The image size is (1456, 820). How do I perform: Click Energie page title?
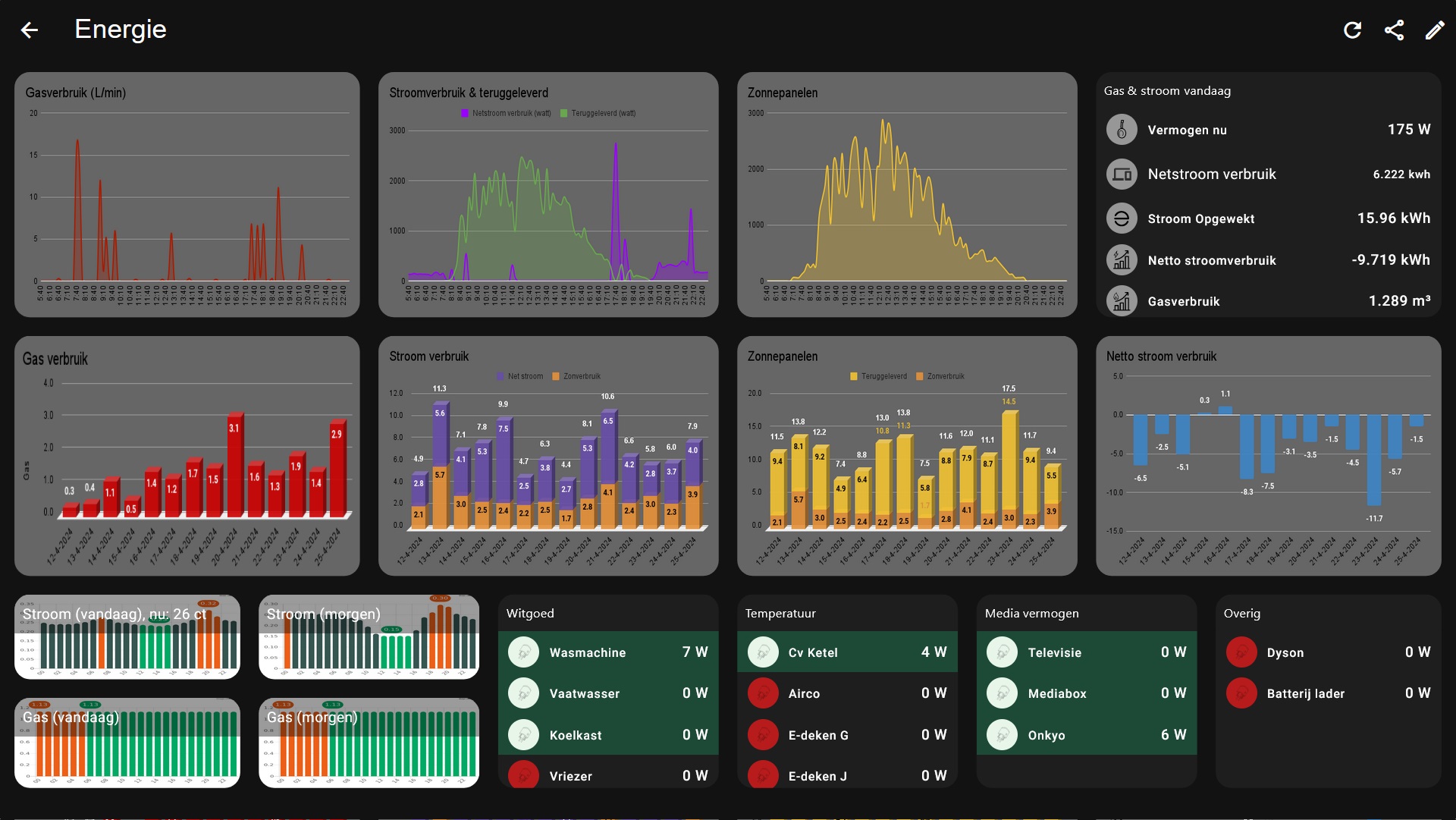[121, 30]
